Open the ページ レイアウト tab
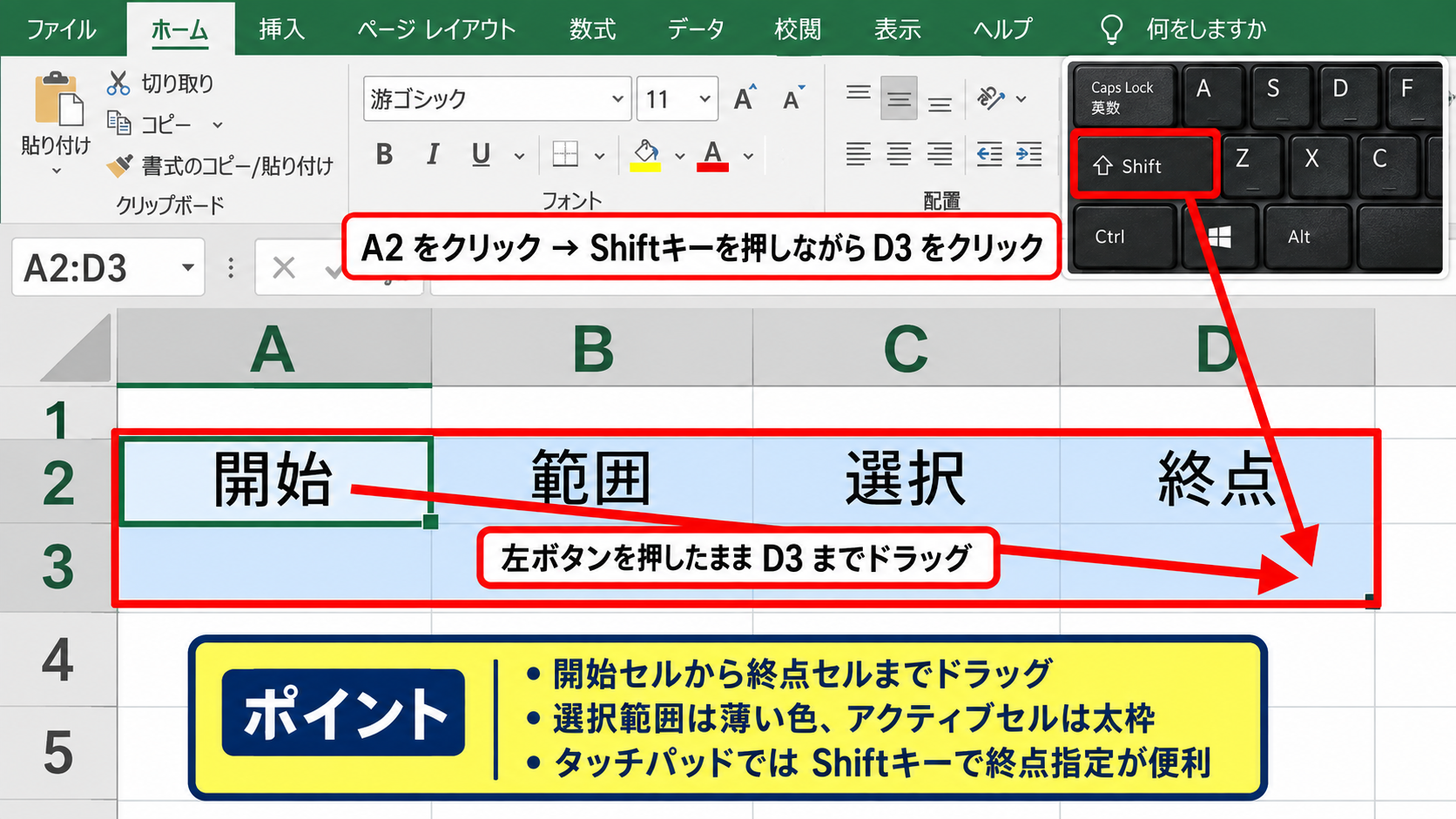 pos(436,30)
